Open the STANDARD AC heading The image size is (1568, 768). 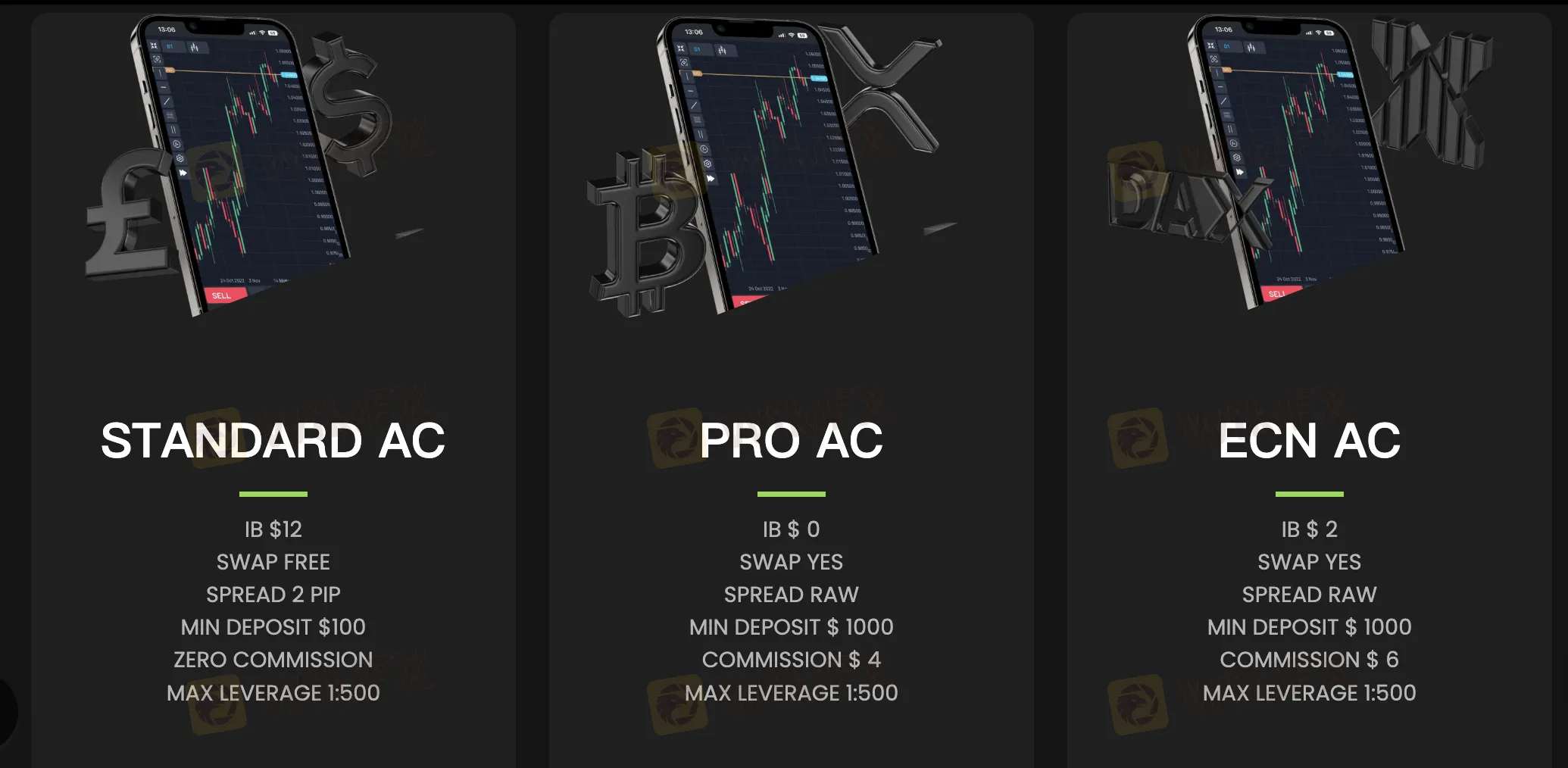(273, 441)
